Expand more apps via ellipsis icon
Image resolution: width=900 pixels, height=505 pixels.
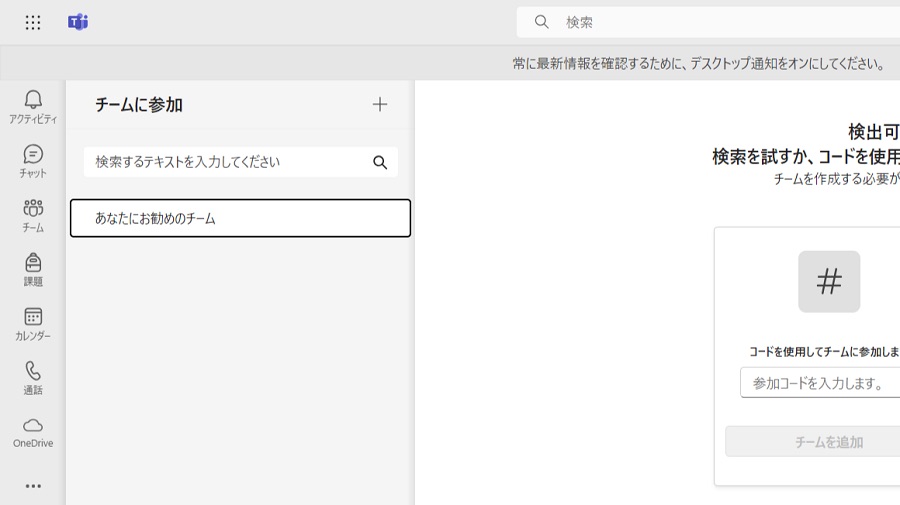point(33,486)
